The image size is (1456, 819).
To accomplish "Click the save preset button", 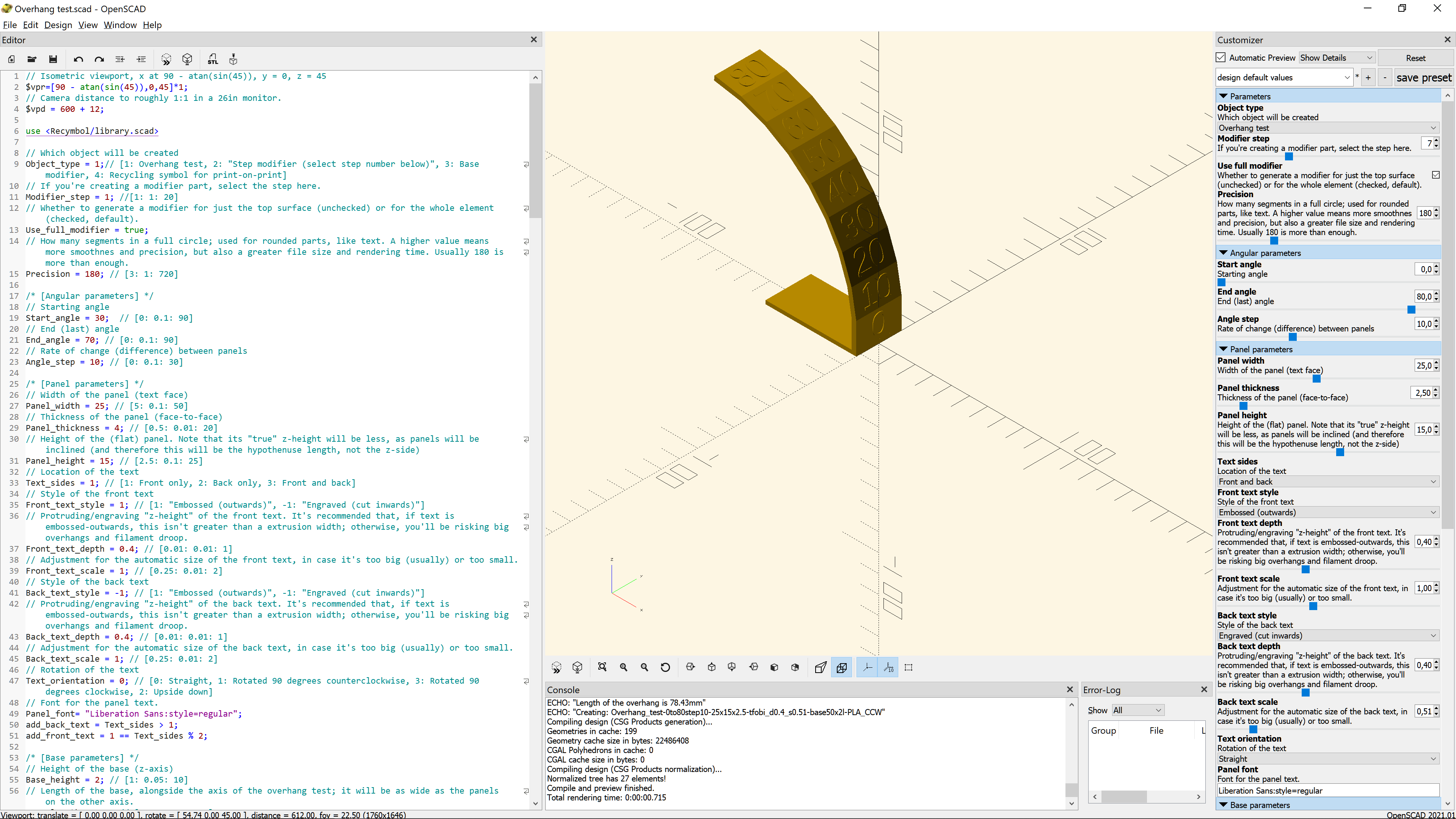I will pos(1424,77).
